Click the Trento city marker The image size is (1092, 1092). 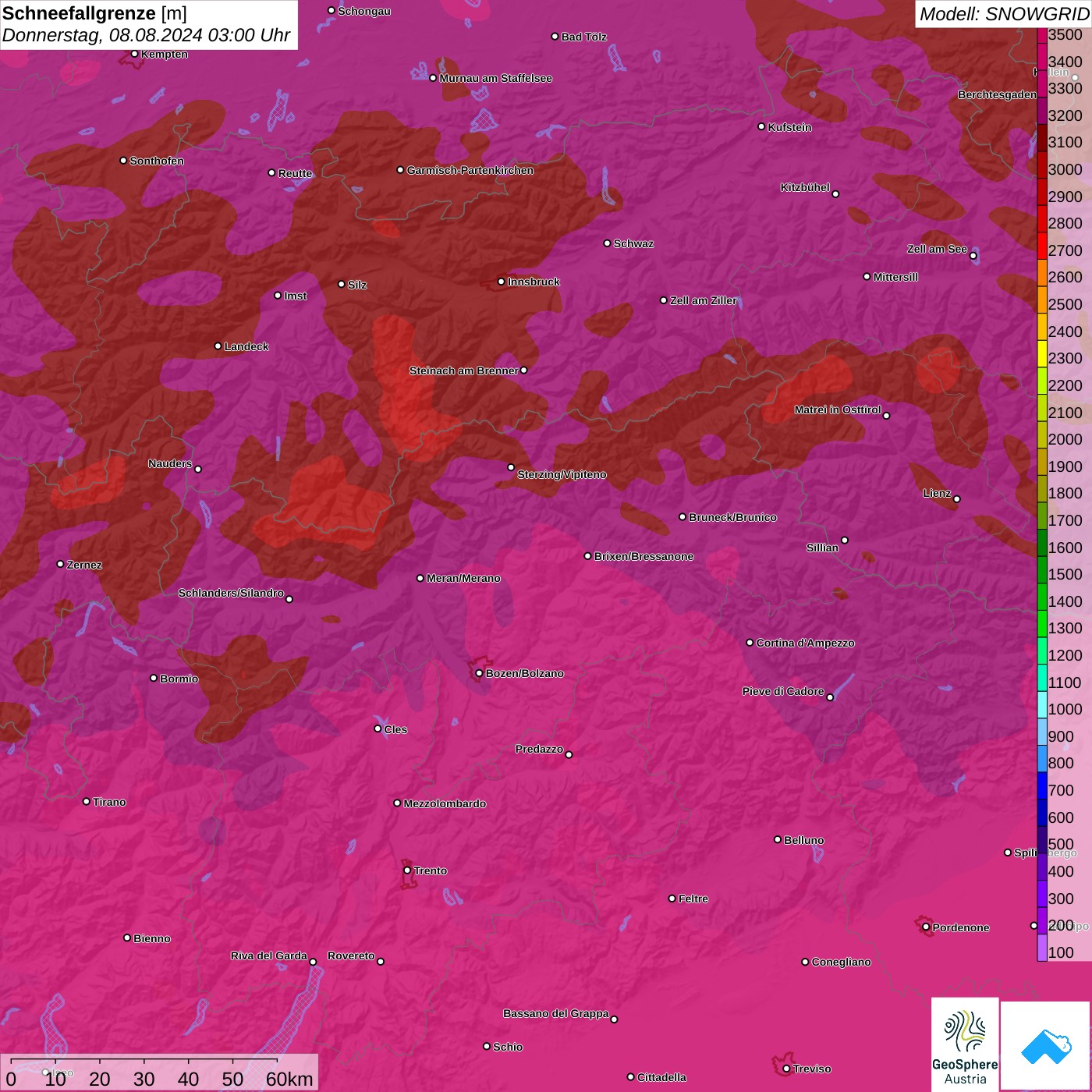407,870
